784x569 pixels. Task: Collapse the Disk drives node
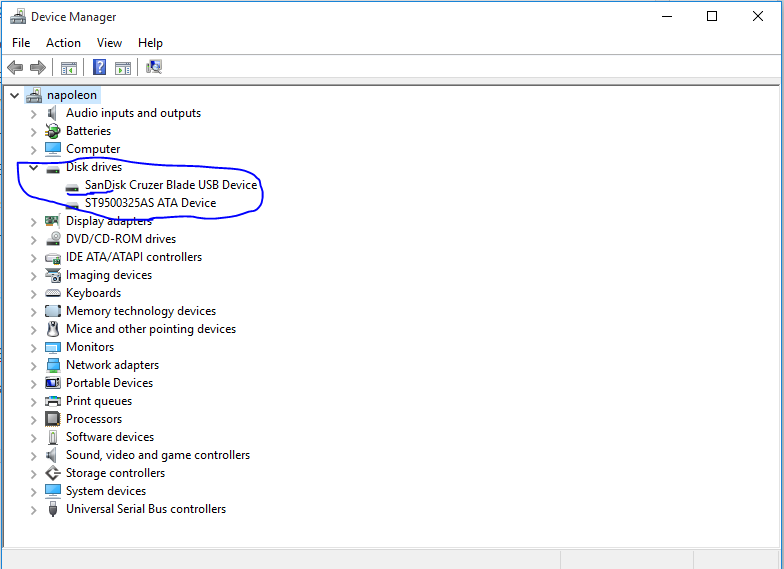tap(34, 168)
